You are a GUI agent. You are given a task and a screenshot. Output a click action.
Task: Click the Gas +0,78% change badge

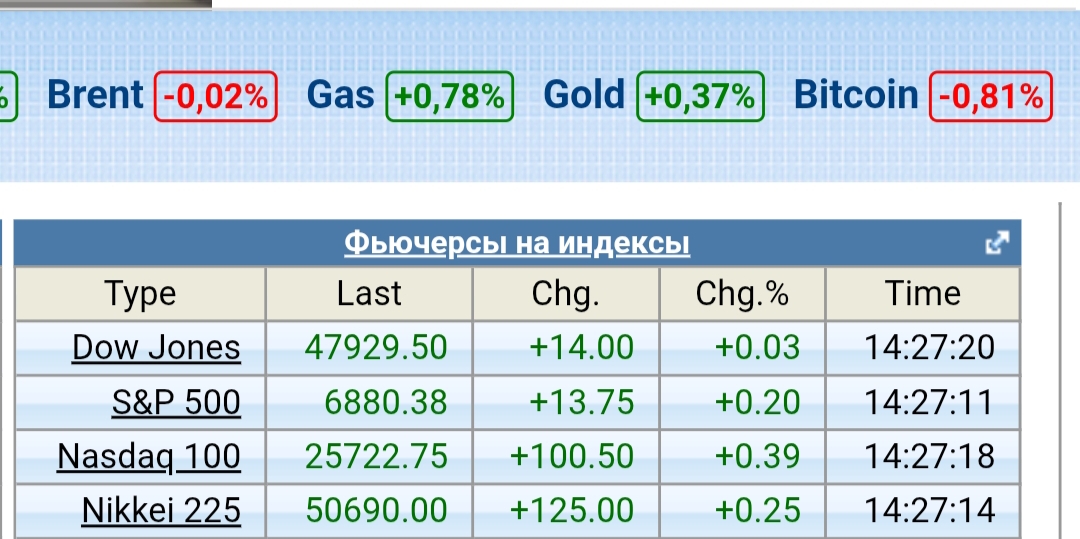[x=449, y=97]
